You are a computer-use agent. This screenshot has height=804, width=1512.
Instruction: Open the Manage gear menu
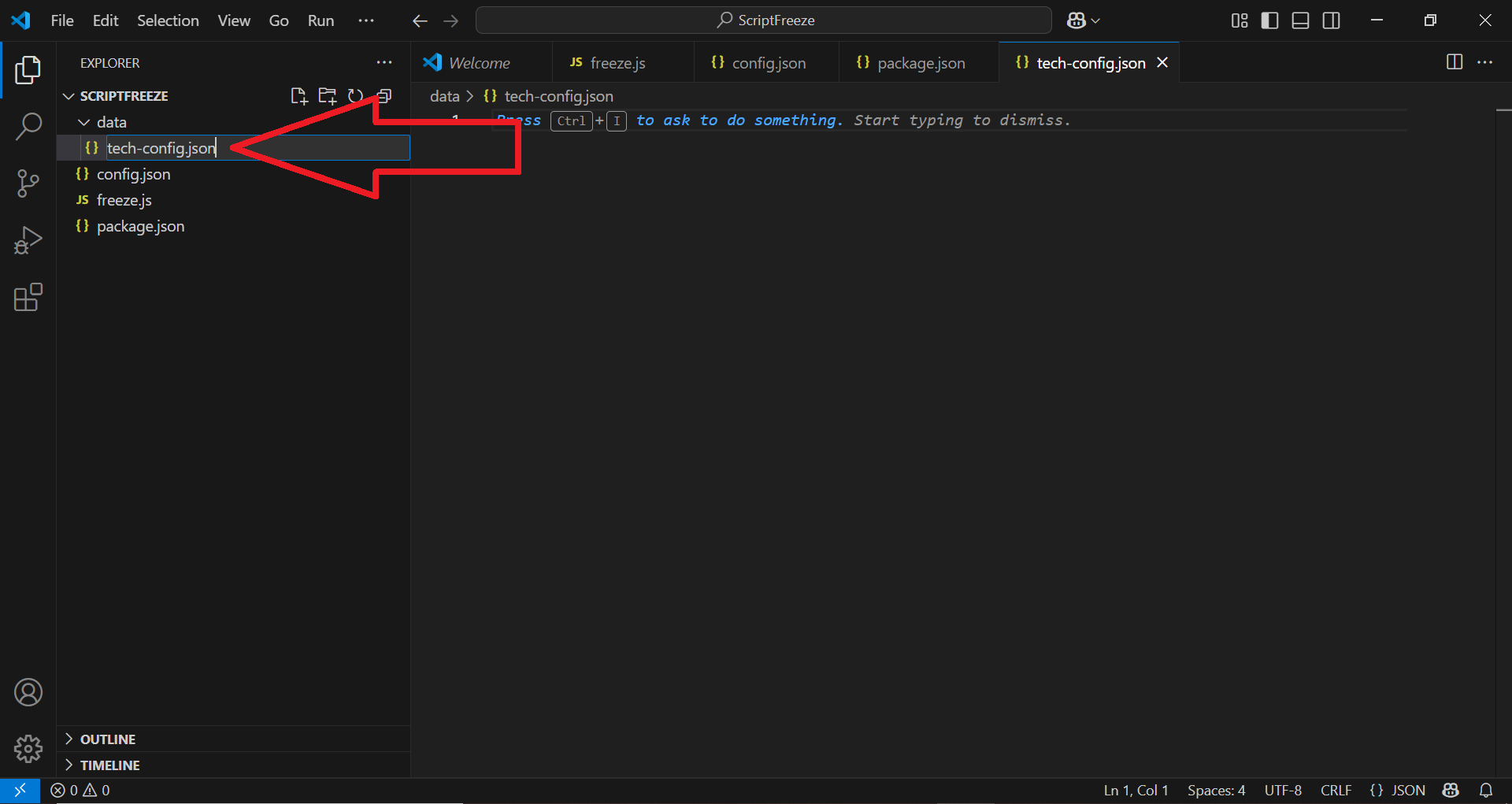(x=28, y=749)
